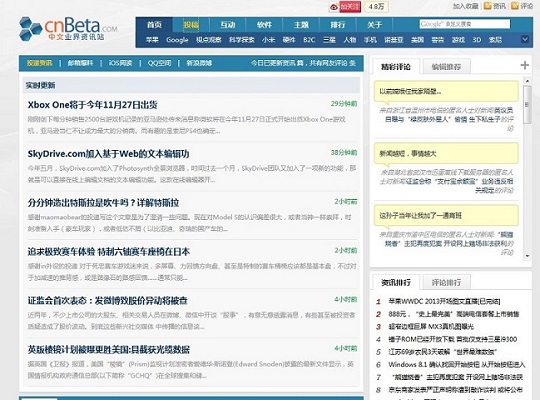Click the 29分钟前 timestamp
540x400 pixels.
point(344,103)
